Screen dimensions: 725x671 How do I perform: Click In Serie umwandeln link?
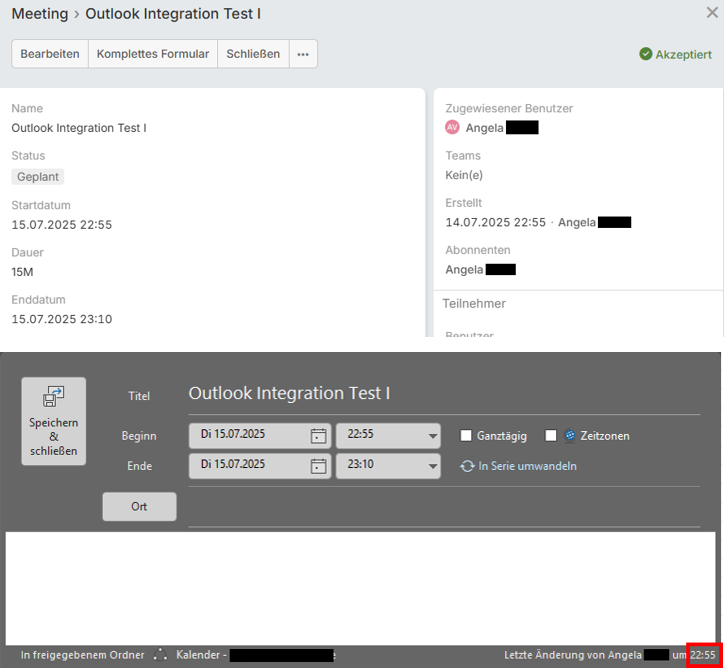[x=527, y=466]
